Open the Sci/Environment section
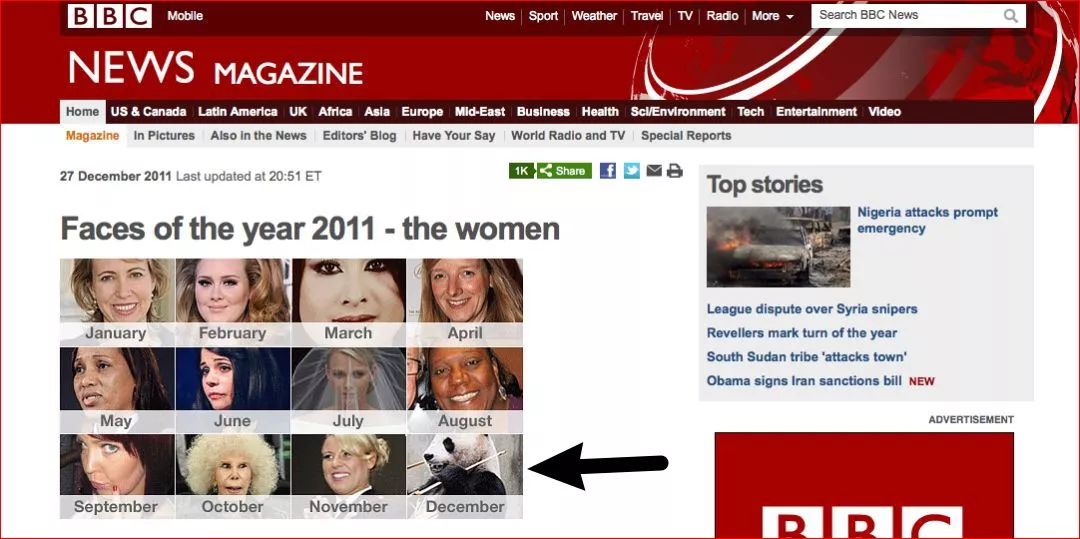1080x539 pixels. 678,112
